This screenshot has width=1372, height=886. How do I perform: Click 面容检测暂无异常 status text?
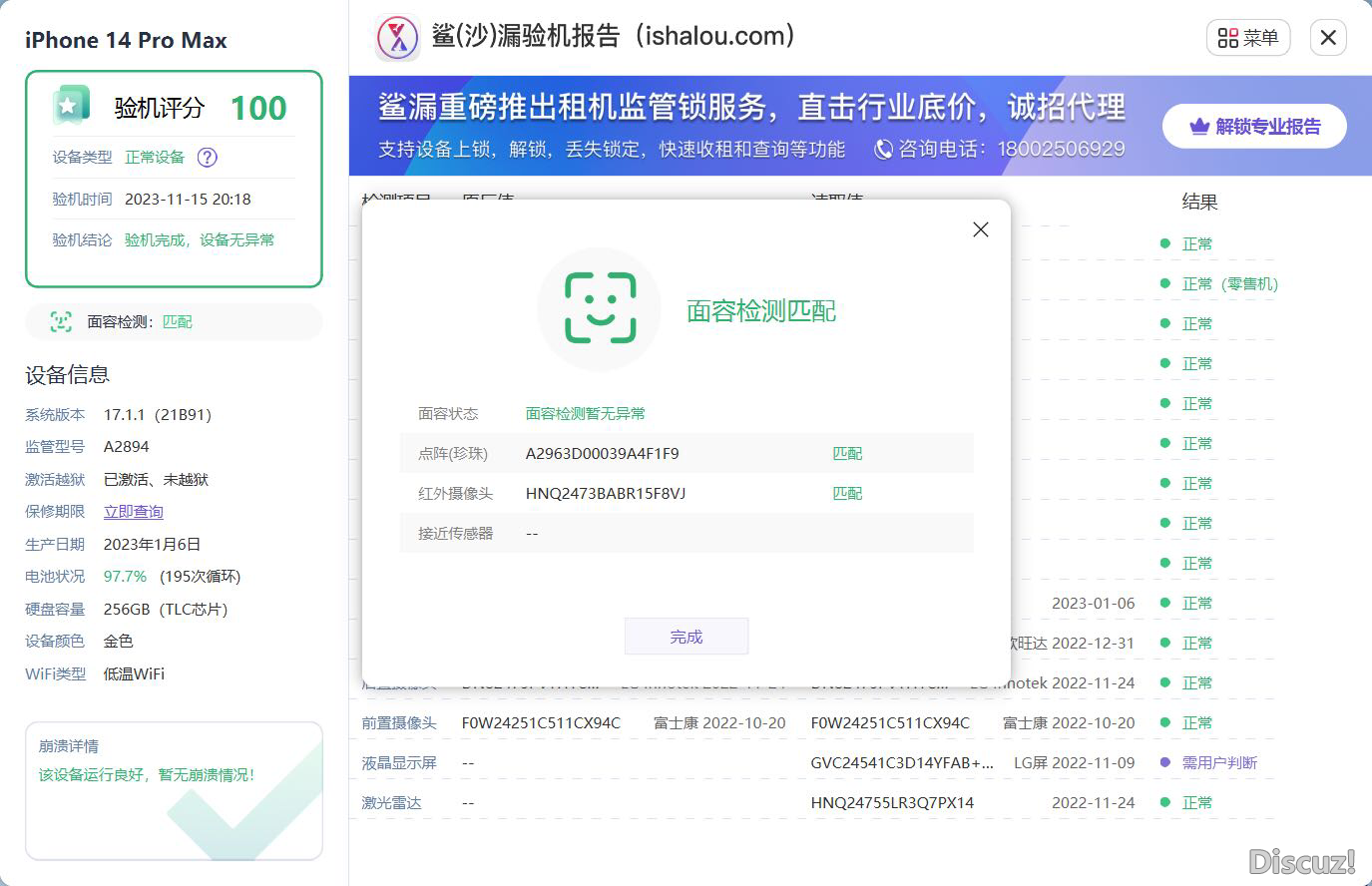(586, 413)
